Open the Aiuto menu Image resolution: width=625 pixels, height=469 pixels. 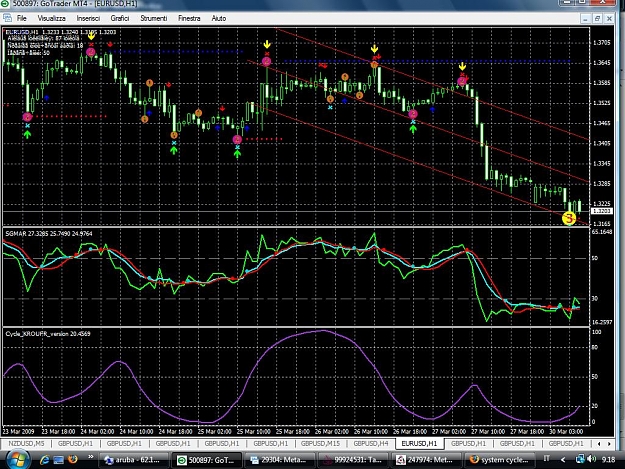pyautogui.click(x=218, y=18)
